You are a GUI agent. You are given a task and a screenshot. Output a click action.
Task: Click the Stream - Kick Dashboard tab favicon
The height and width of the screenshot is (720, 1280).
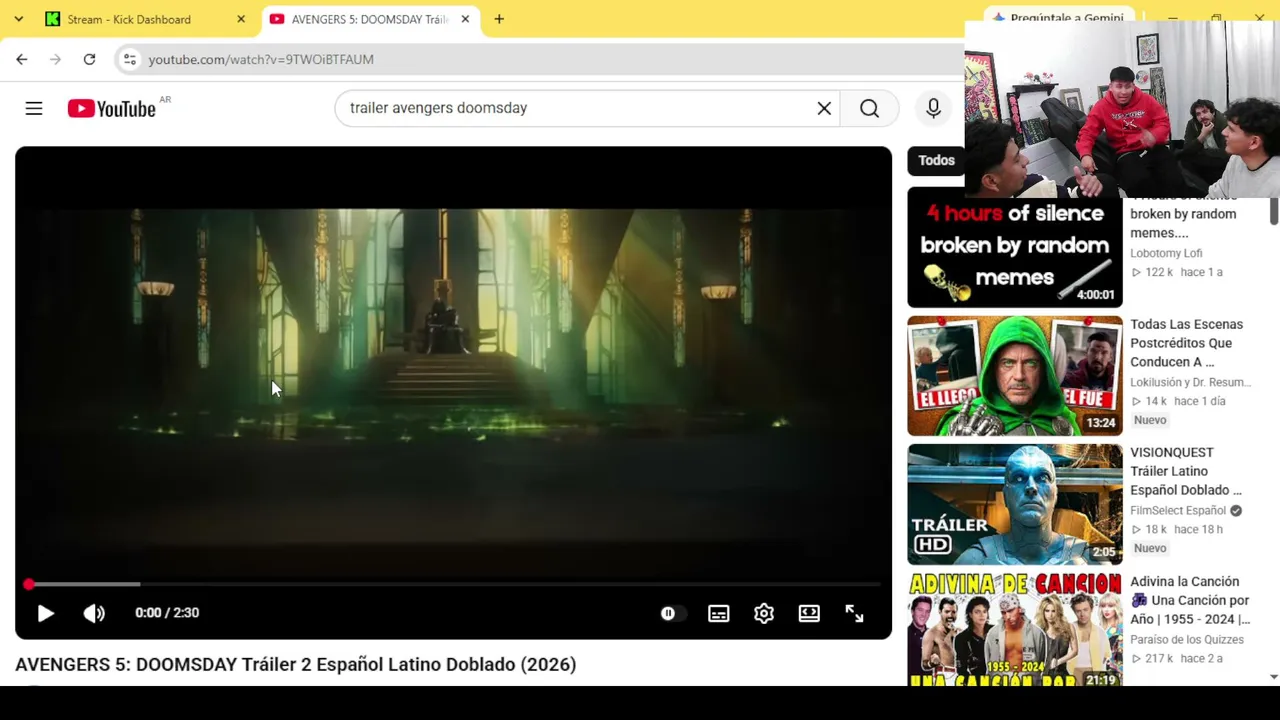click(53, 19)
